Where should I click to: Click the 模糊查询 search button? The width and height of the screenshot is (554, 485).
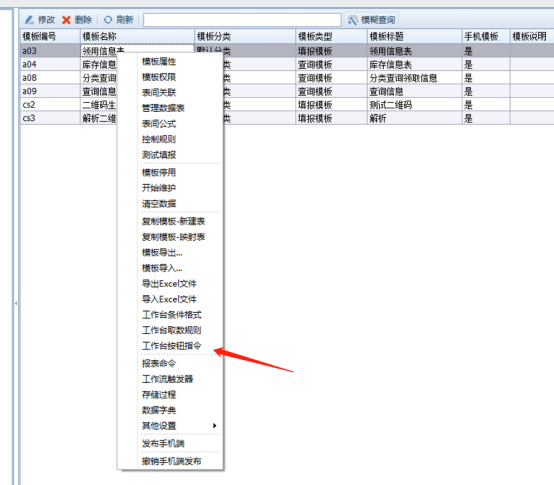click(x=371, y=20)
